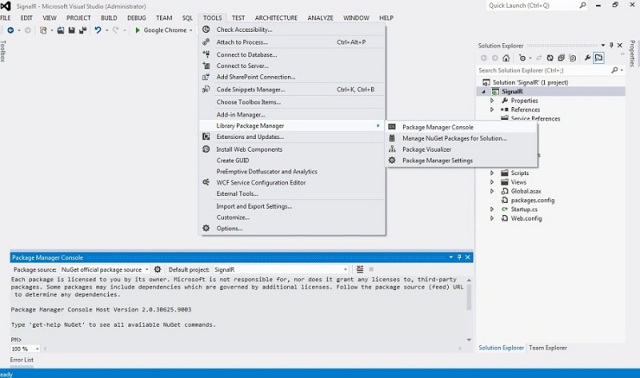Viewport: 640px width, 378px height.
Task: Click the Home icon in Solution Explorer
Action: pyautogui.click(x=506, y=58)
